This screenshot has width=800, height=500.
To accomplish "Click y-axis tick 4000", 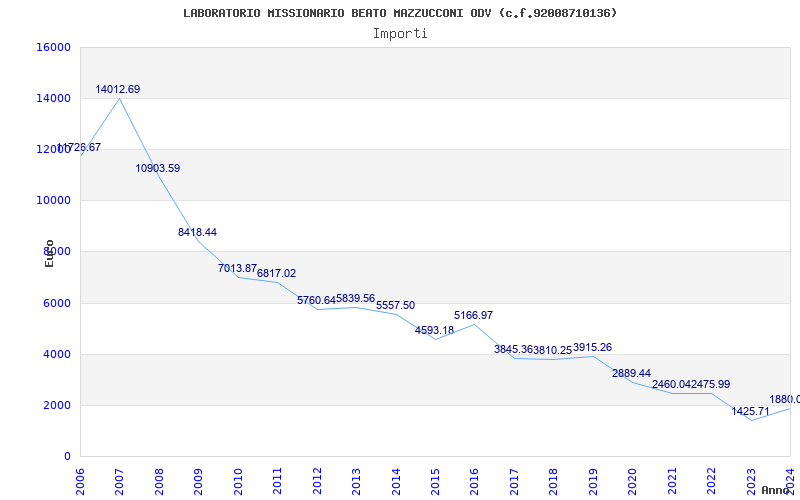I will [57, 354].
